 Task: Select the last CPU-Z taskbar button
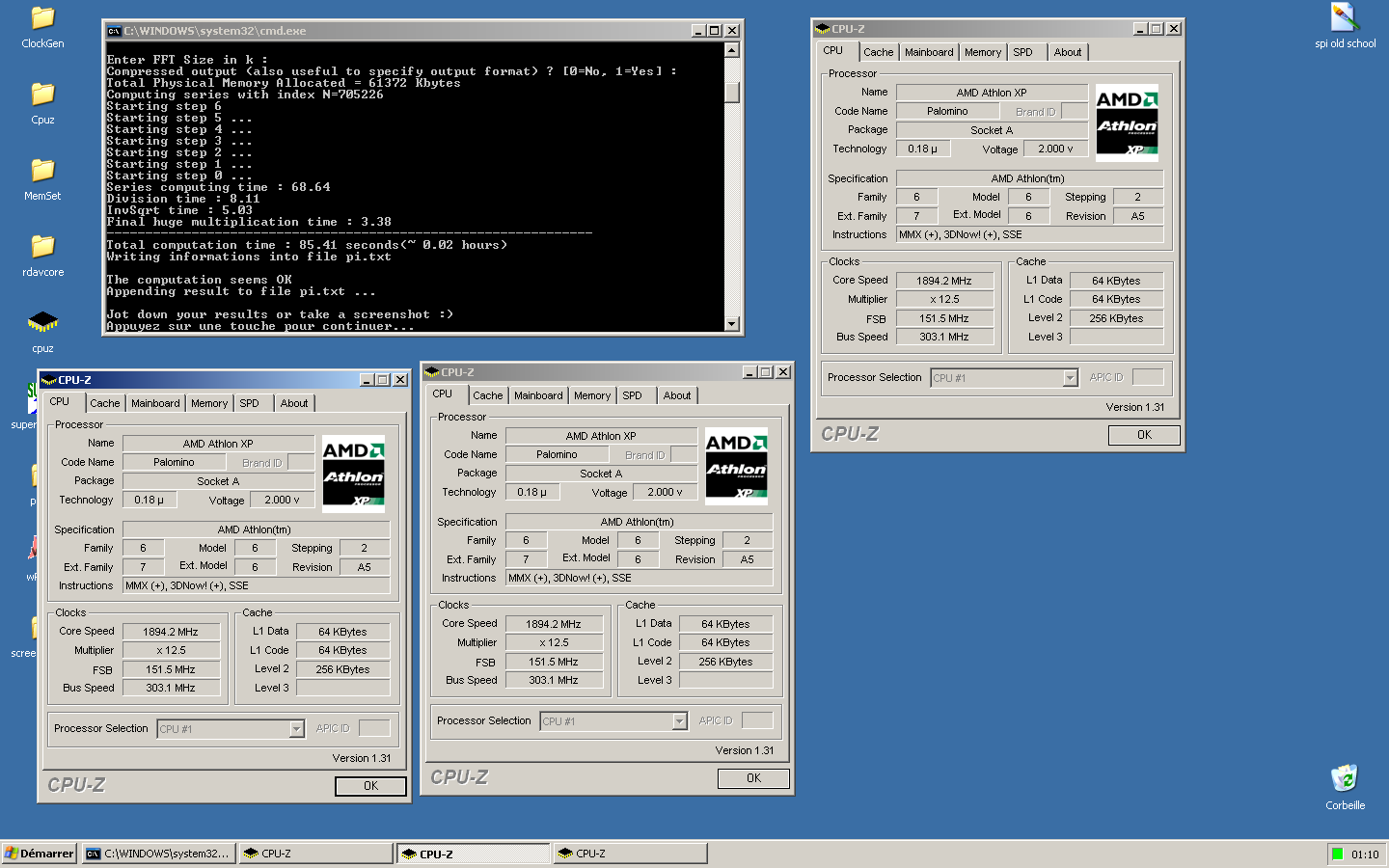(630, 854)
